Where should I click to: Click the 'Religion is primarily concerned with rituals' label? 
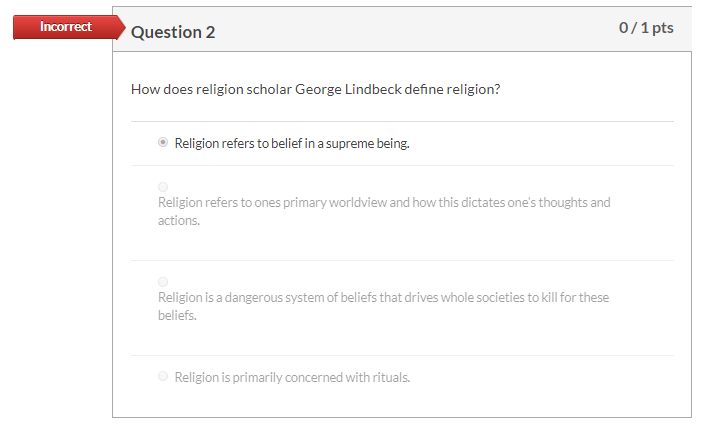(292, 377)
